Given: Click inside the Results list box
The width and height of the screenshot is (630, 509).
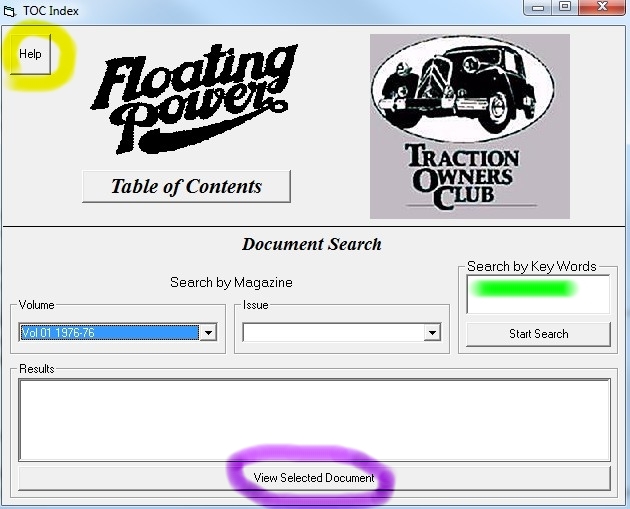Looking at the screenshot, I should [314, 419].
